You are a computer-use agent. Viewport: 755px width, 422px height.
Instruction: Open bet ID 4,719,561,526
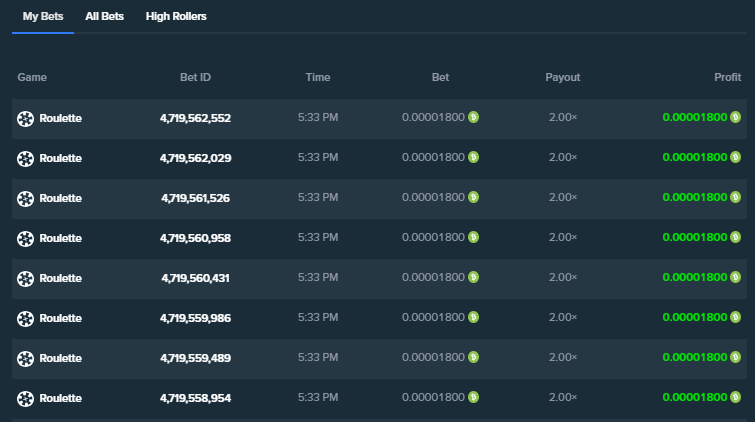195,198
